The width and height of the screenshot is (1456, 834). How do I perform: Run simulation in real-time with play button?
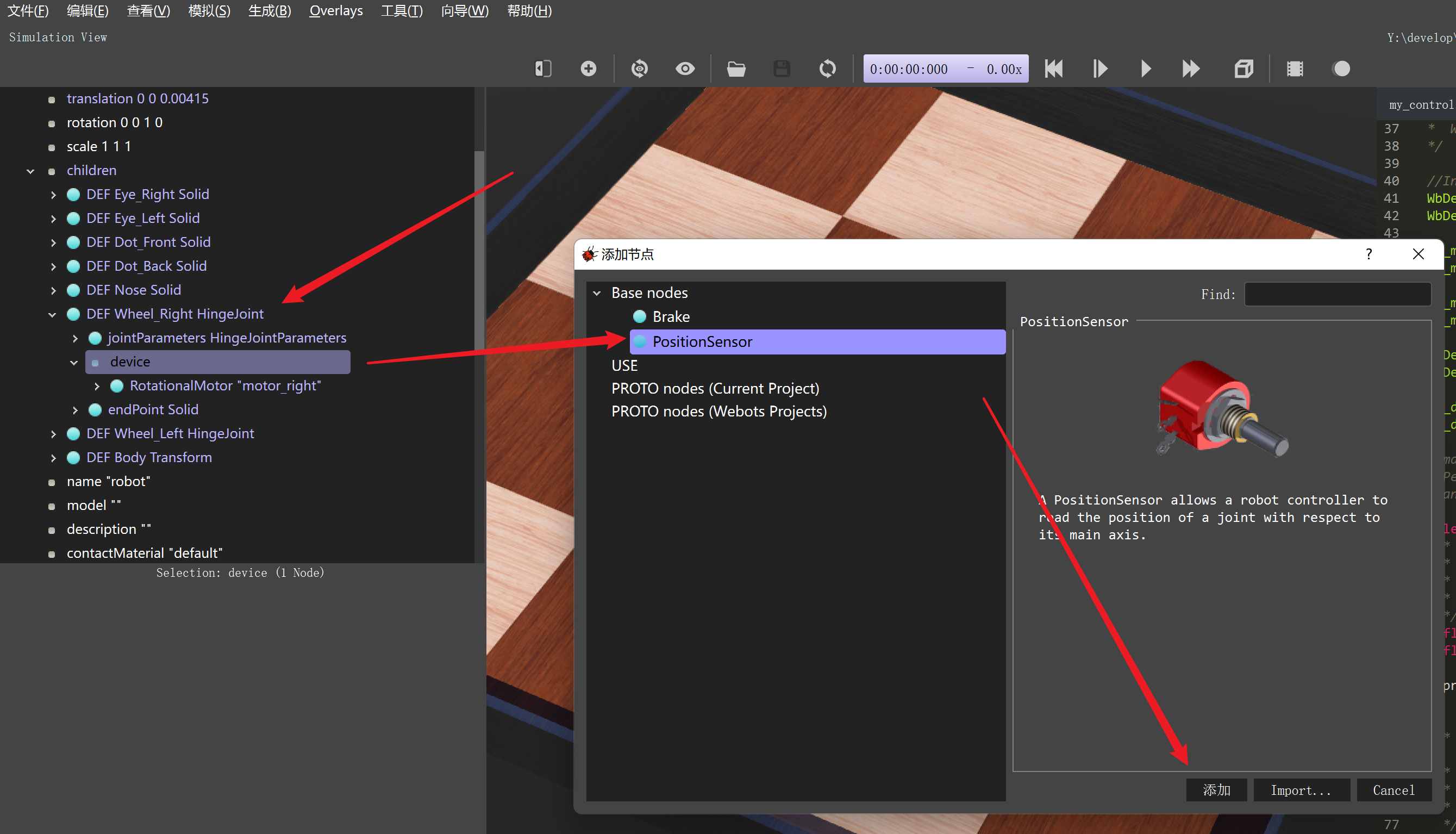pyautogui.click(x=1145, y=69)
